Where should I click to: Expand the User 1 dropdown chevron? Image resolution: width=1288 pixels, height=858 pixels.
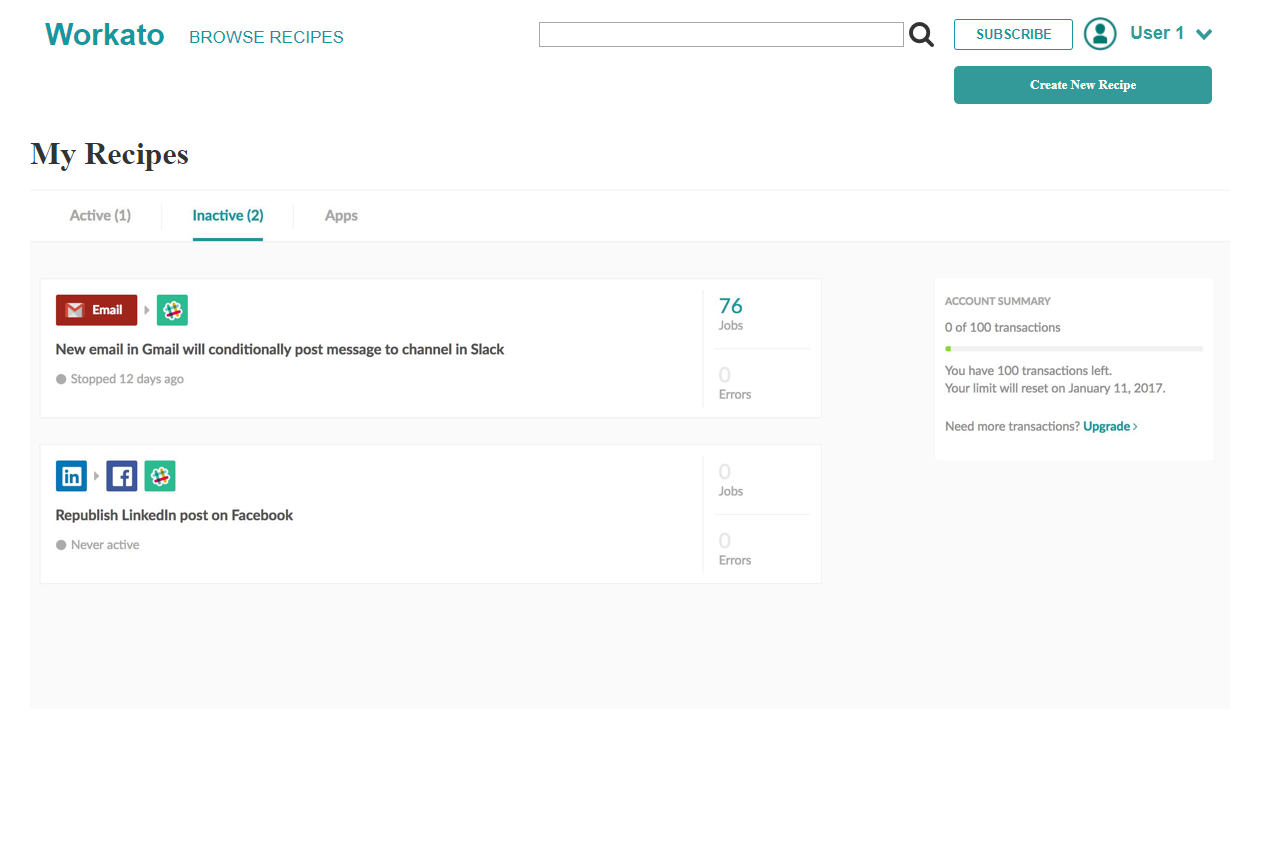[1204, 35]
